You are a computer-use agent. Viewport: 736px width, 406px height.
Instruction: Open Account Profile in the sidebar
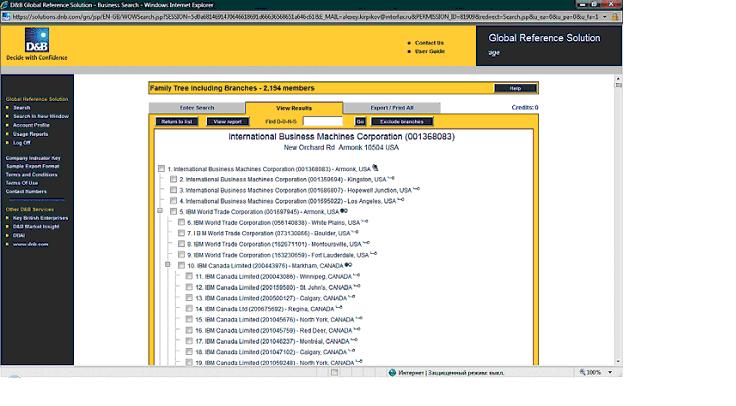(x=31, y=125)
